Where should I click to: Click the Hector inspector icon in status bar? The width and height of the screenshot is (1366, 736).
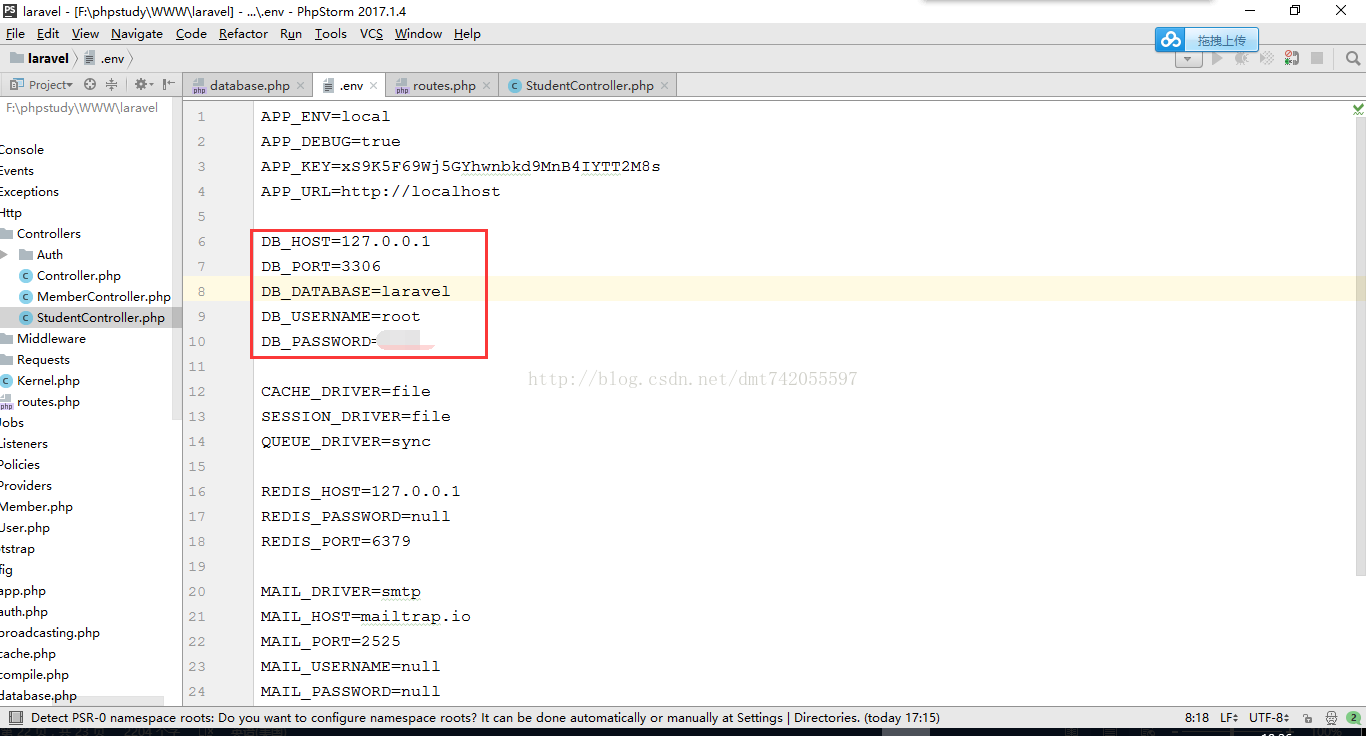(x=1331, y=718)
